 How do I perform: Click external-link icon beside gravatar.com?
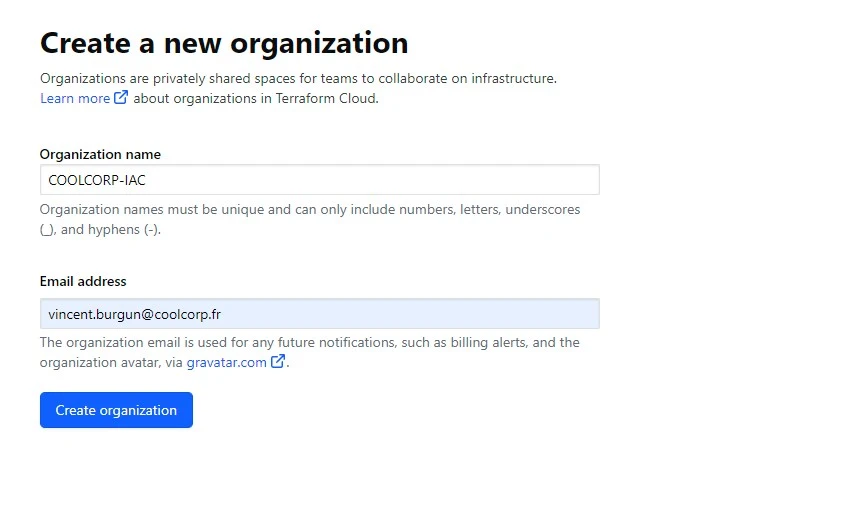(277, 361)
